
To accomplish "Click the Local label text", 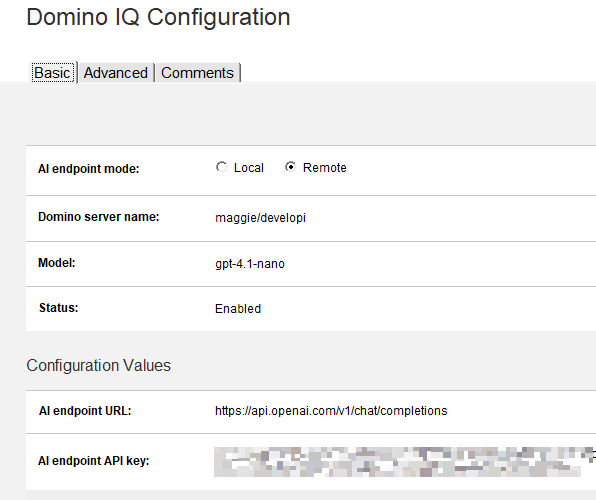I will (249, 168).
